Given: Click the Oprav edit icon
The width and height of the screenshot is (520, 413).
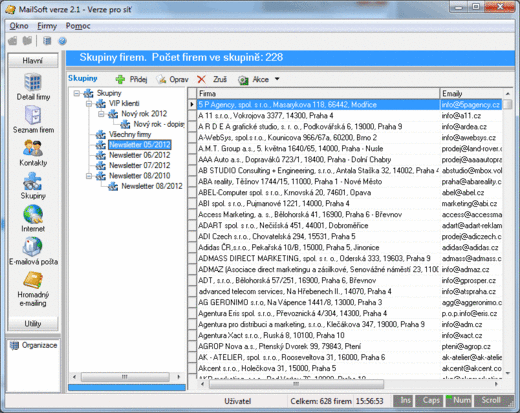Looking at the screenshot, I should point(161,79).
